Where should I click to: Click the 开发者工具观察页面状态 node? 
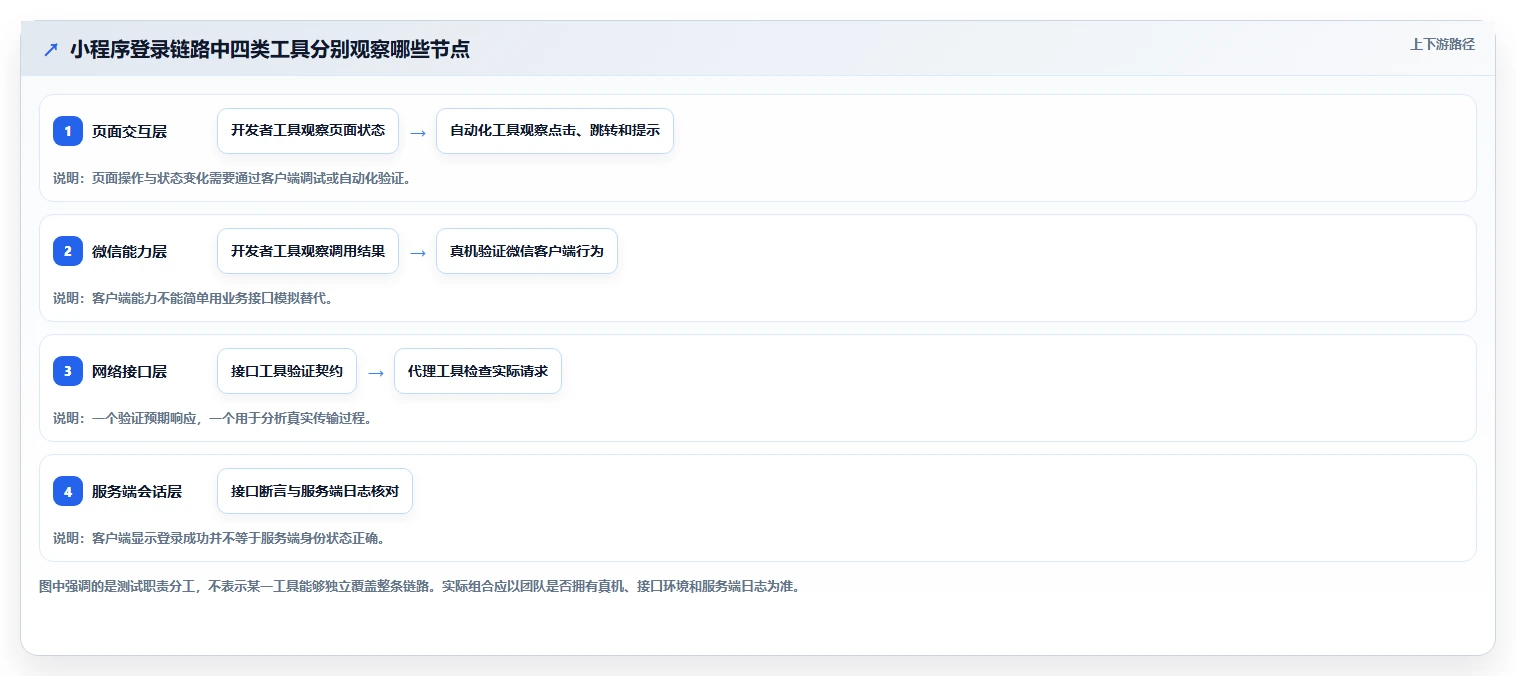308,131
